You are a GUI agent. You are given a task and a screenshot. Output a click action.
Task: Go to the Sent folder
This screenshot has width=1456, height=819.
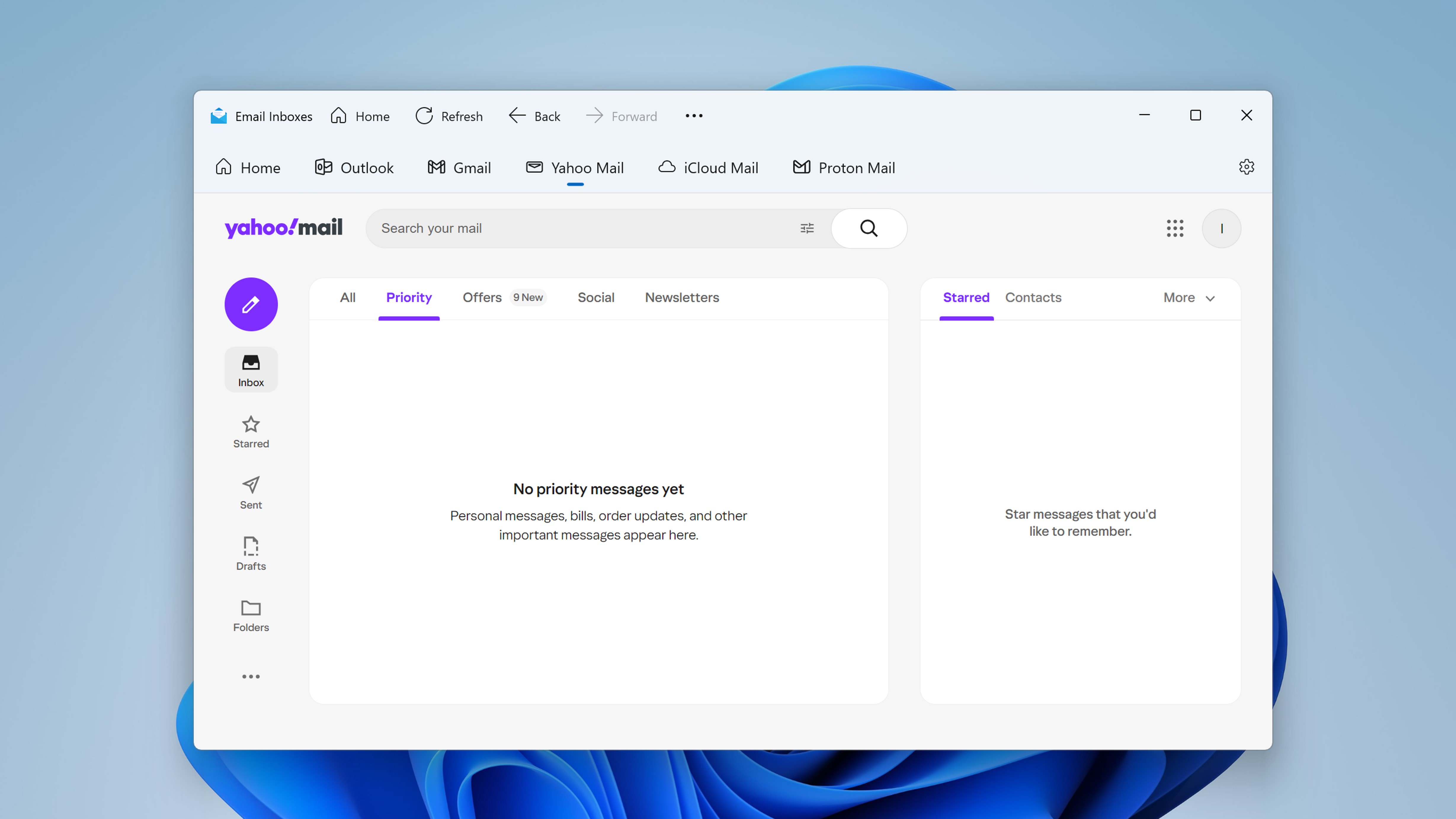(x=251, y=493)
